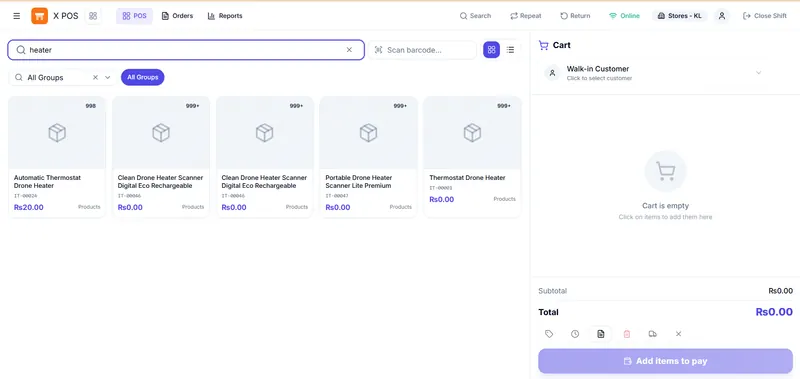This screenshot has height=379, width=800.
Task: Click the X icon in cart actions
Action: (x=679, y=334)
